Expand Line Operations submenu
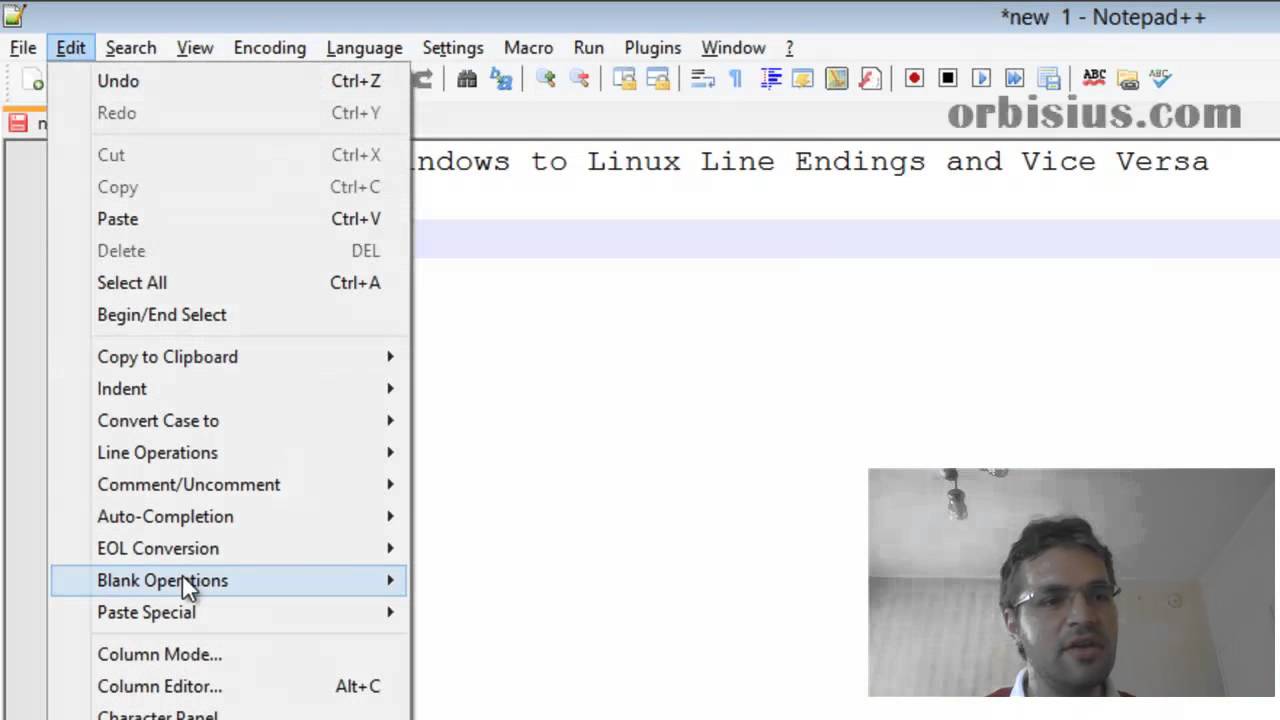Image resolution: width=1280 pixels, height=720 pixels. point(229,453)
